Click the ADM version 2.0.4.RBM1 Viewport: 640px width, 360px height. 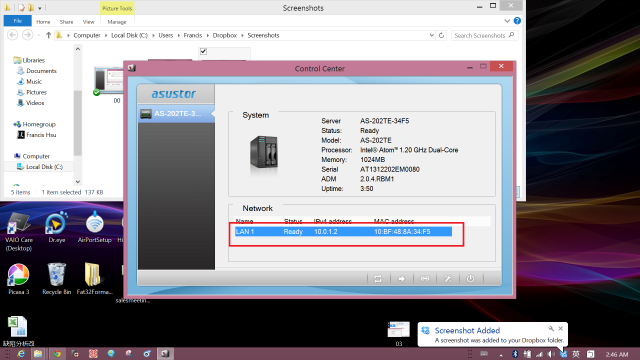click(x=377, y=179)
